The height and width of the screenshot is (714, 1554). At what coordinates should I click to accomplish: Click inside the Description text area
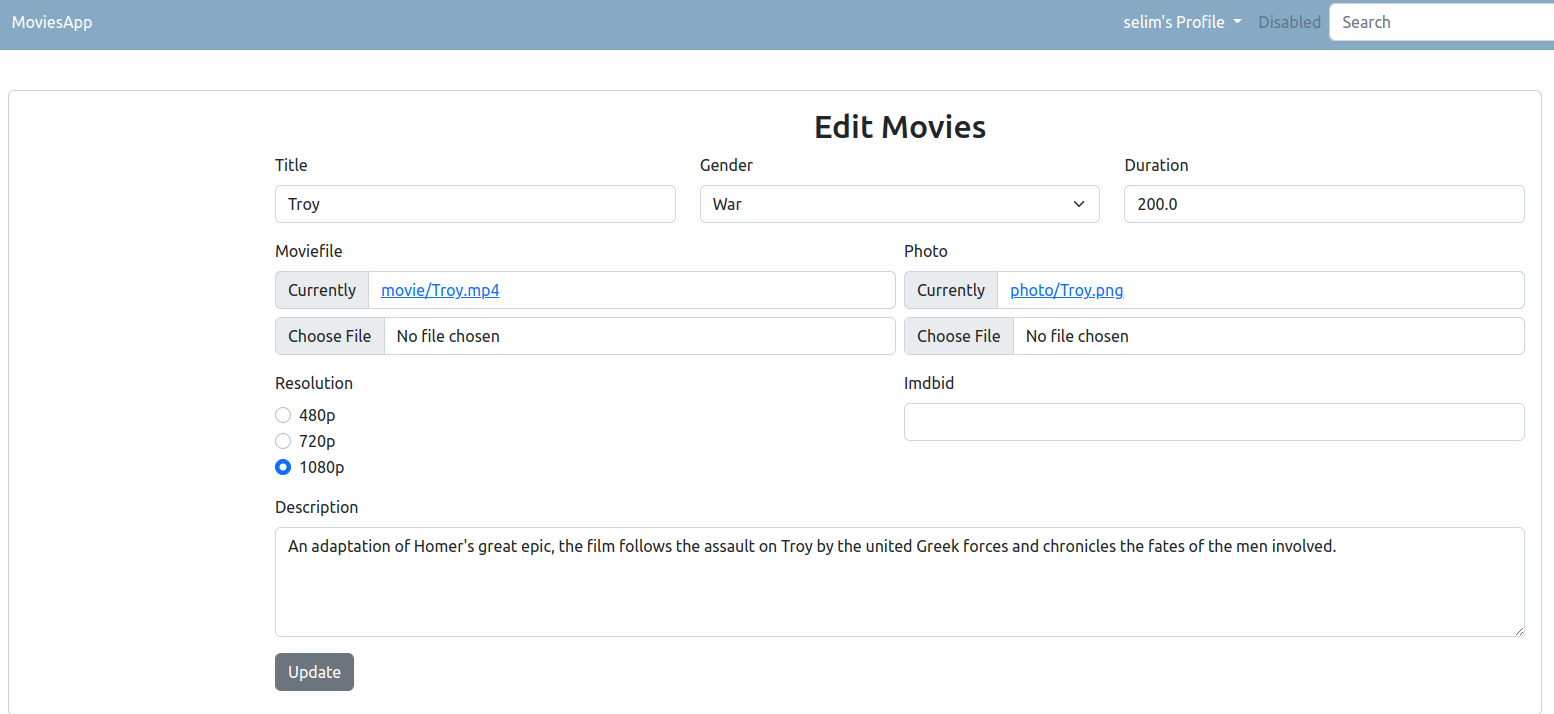(x=899, y=582)
